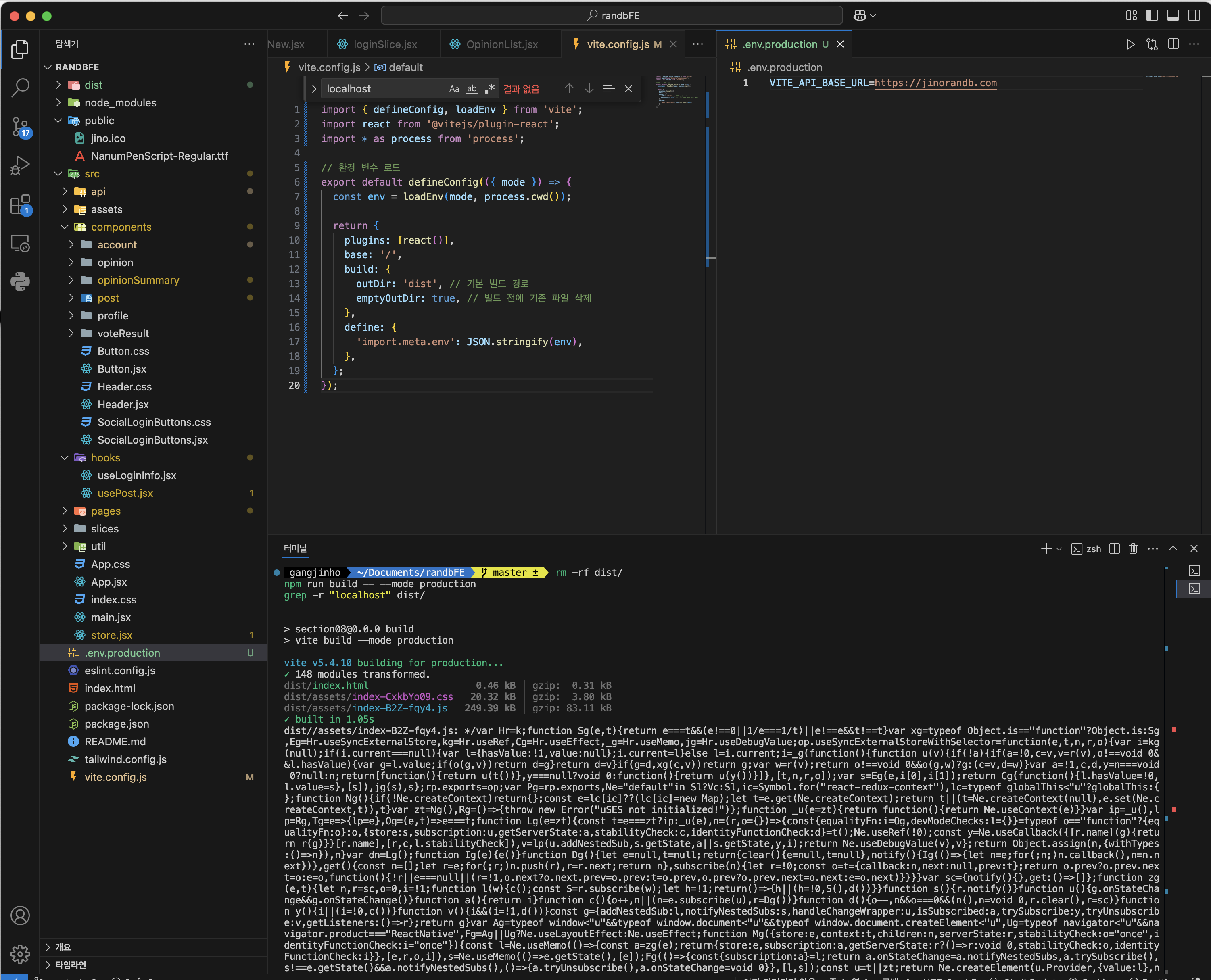Kill the terminal with trash icon
The width and height of the screenshot is (1211, 980).
point(1133,549)
